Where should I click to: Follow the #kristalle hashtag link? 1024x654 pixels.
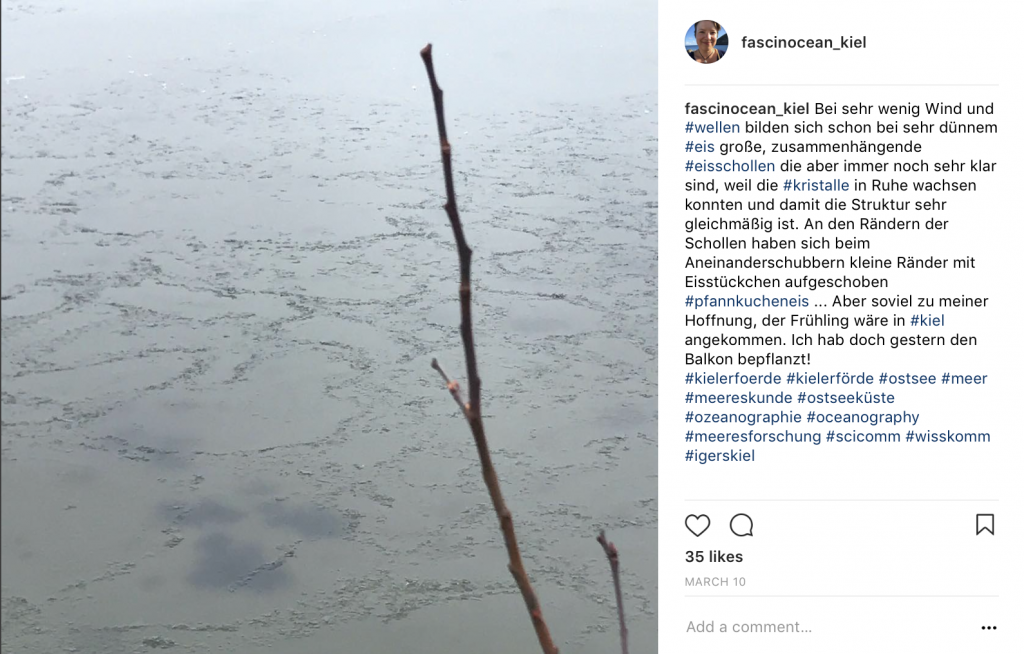click(x=816, y=185)
